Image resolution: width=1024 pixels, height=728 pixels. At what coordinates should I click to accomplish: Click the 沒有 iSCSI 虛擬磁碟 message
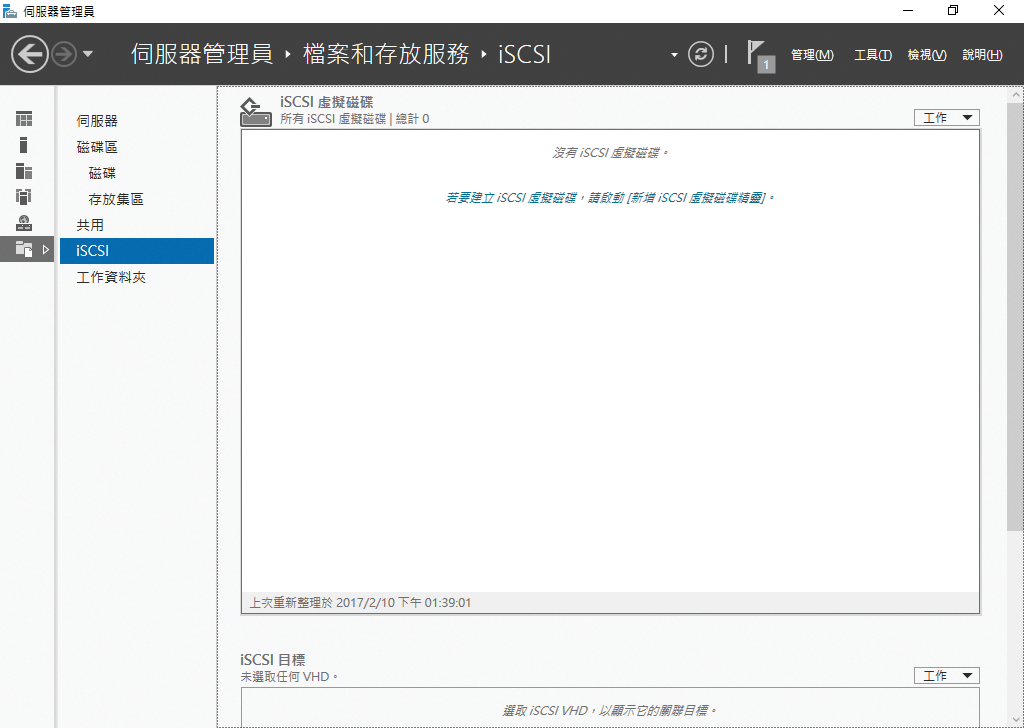click(x=610, y=153)
